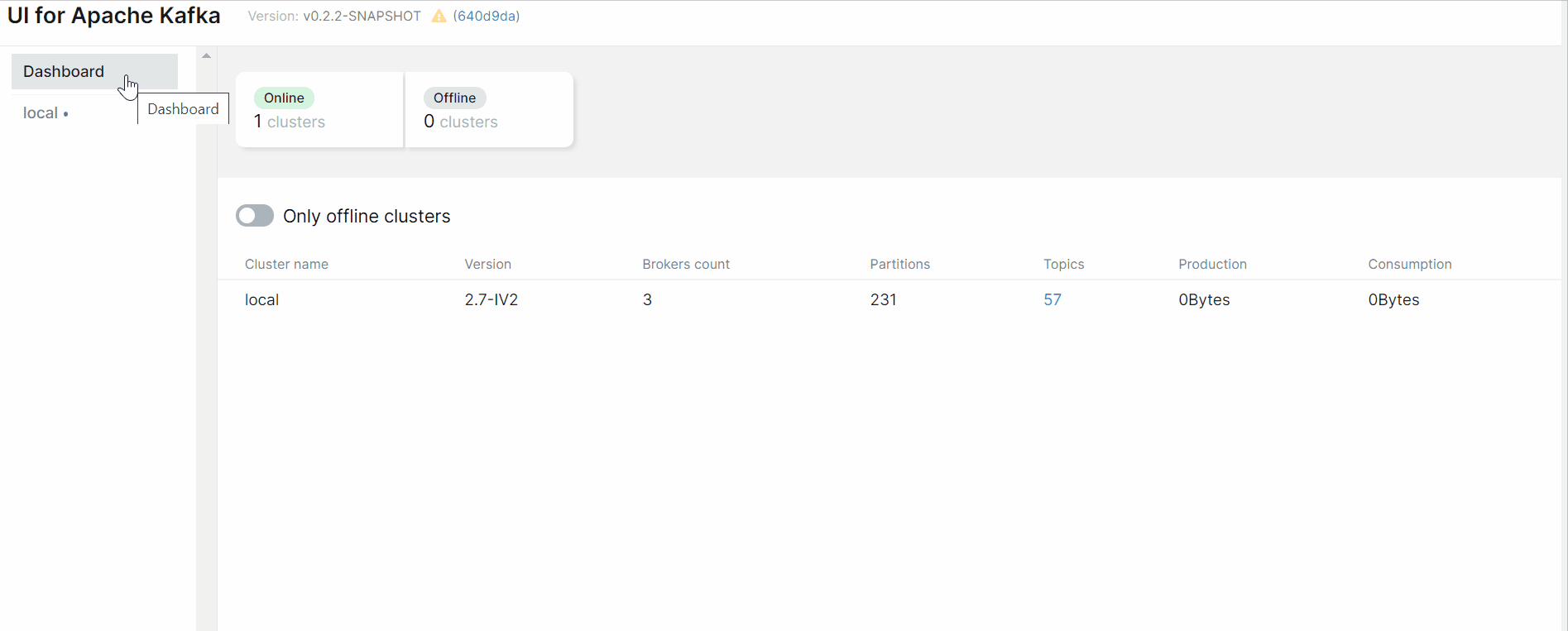1568x631 pixels.
Task: Click the Online status badge
Action: click(x=284, y=98)
